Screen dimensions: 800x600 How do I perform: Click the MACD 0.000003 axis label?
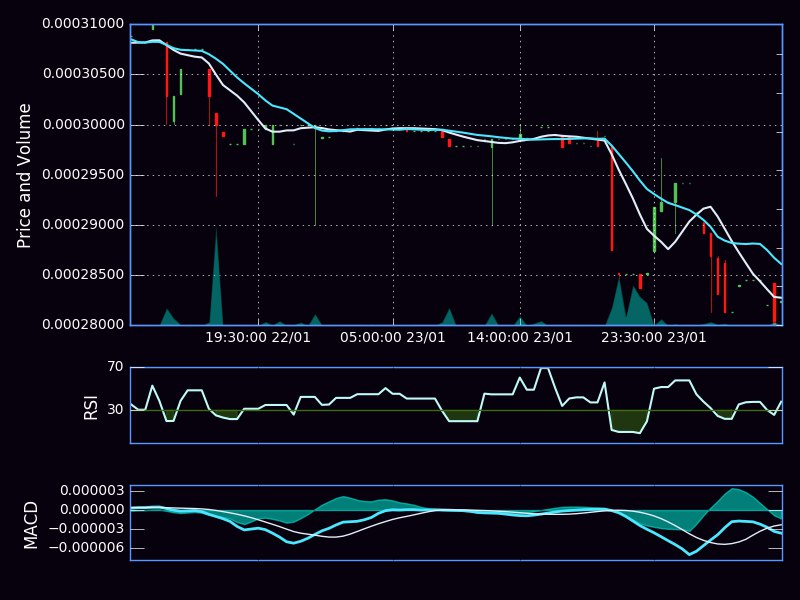click(x=92, y=491)
